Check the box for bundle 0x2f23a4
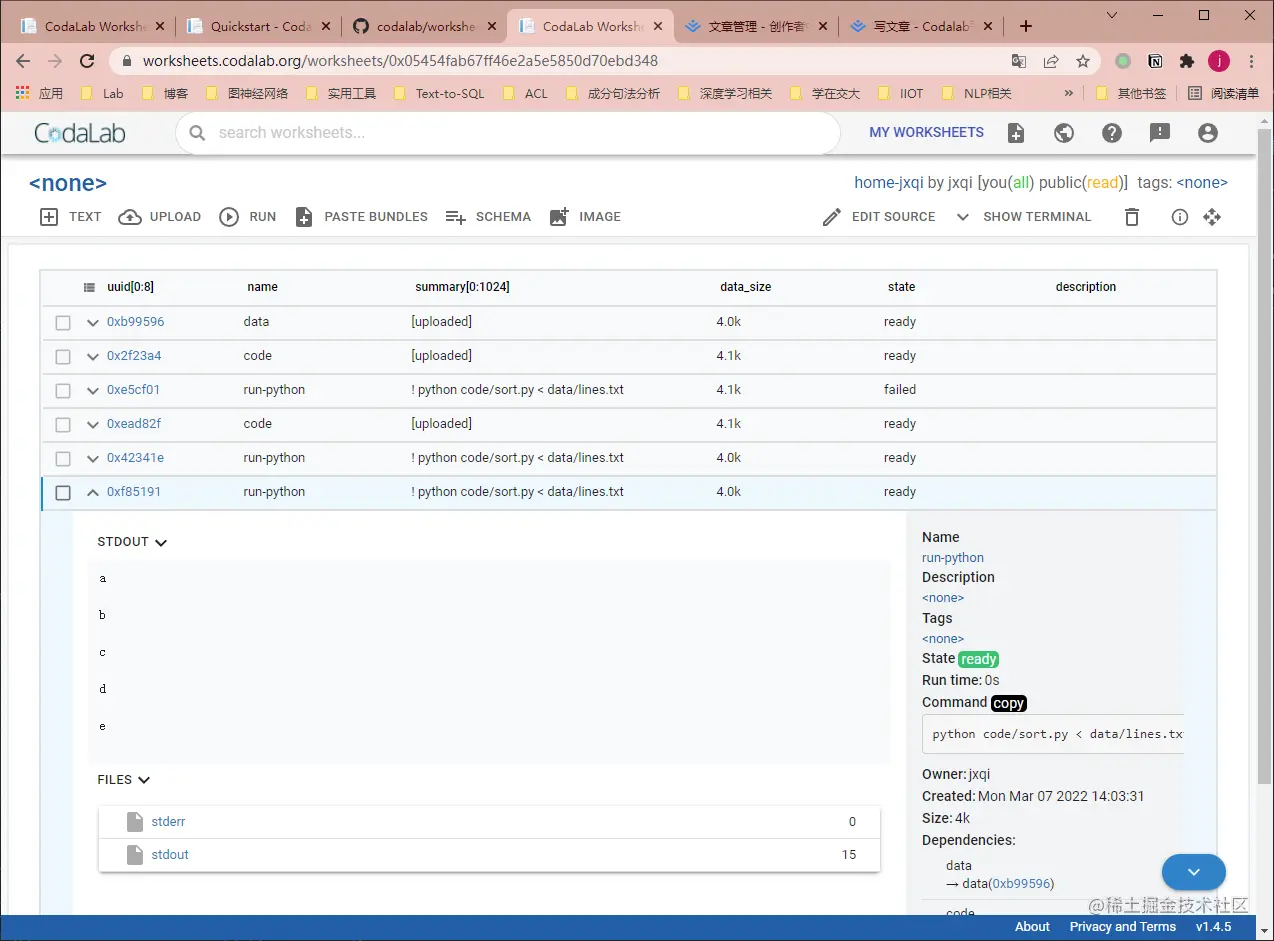Image resolution: width=1274 pixels, height=941 pixels. click(63, 357)
